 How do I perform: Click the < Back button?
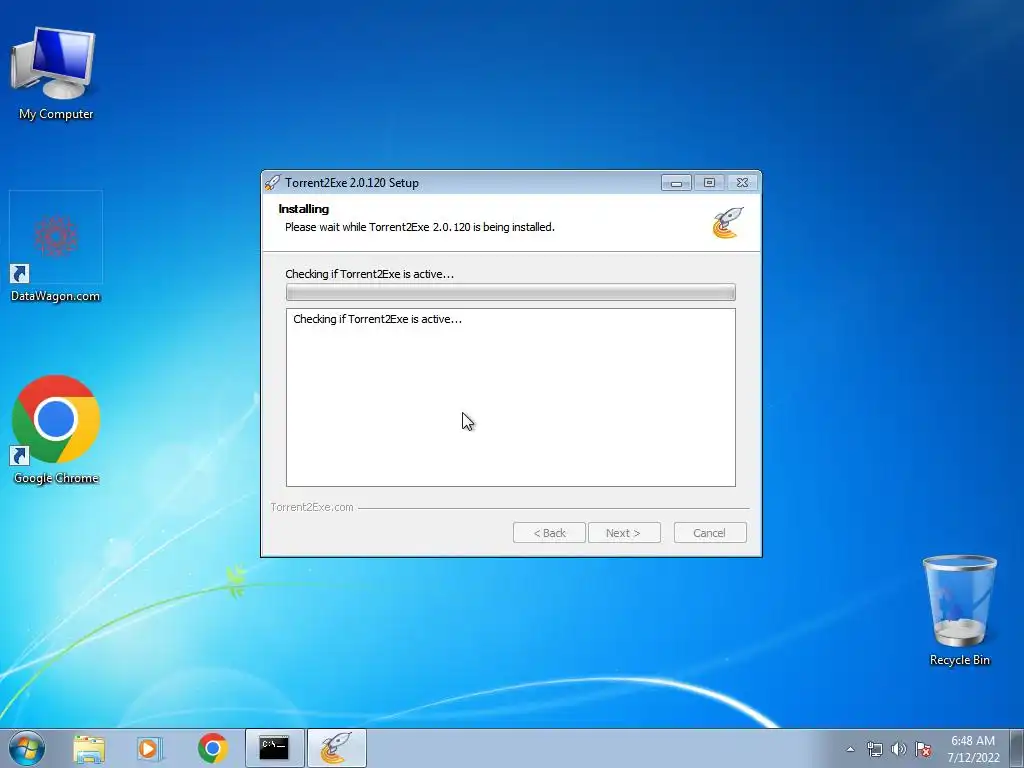coord(549,533)
